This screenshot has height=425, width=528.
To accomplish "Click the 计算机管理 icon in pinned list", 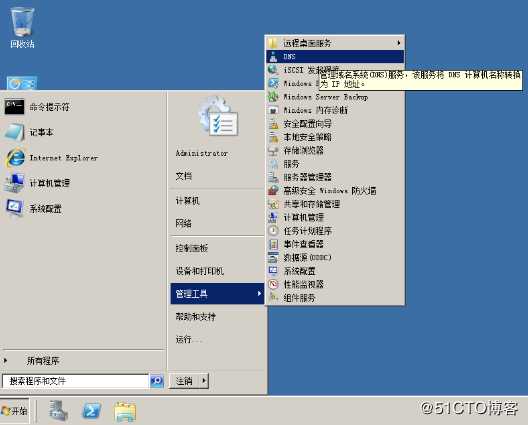I will coord(14,183).
